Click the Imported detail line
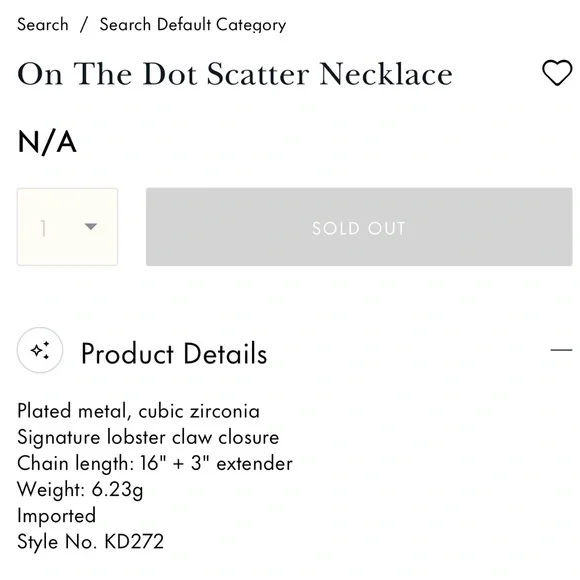Image resolution: width=580 pixels, height=580 pixels. [56, 515]
